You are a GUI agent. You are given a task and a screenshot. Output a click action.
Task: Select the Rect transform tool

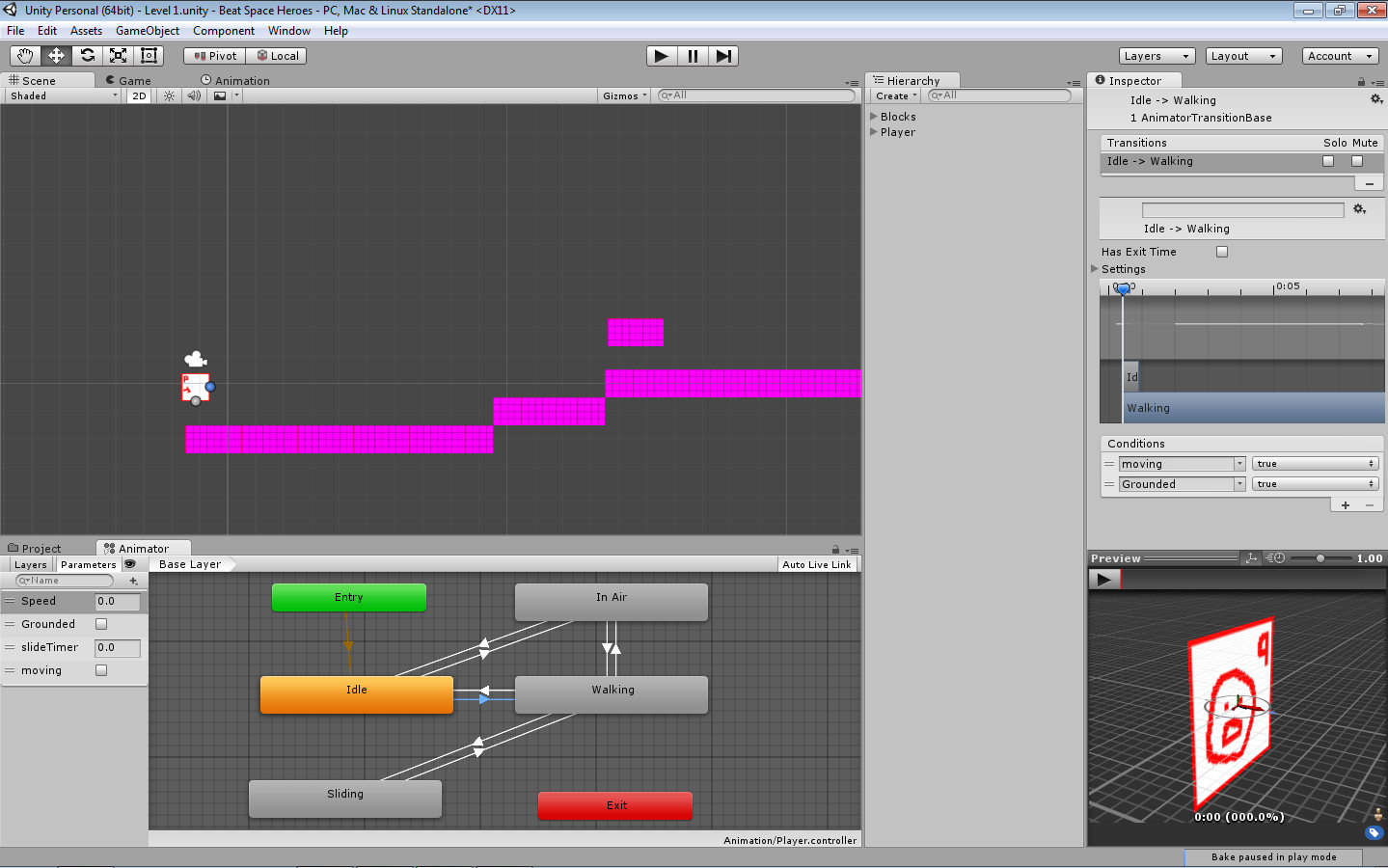(148, 55)
